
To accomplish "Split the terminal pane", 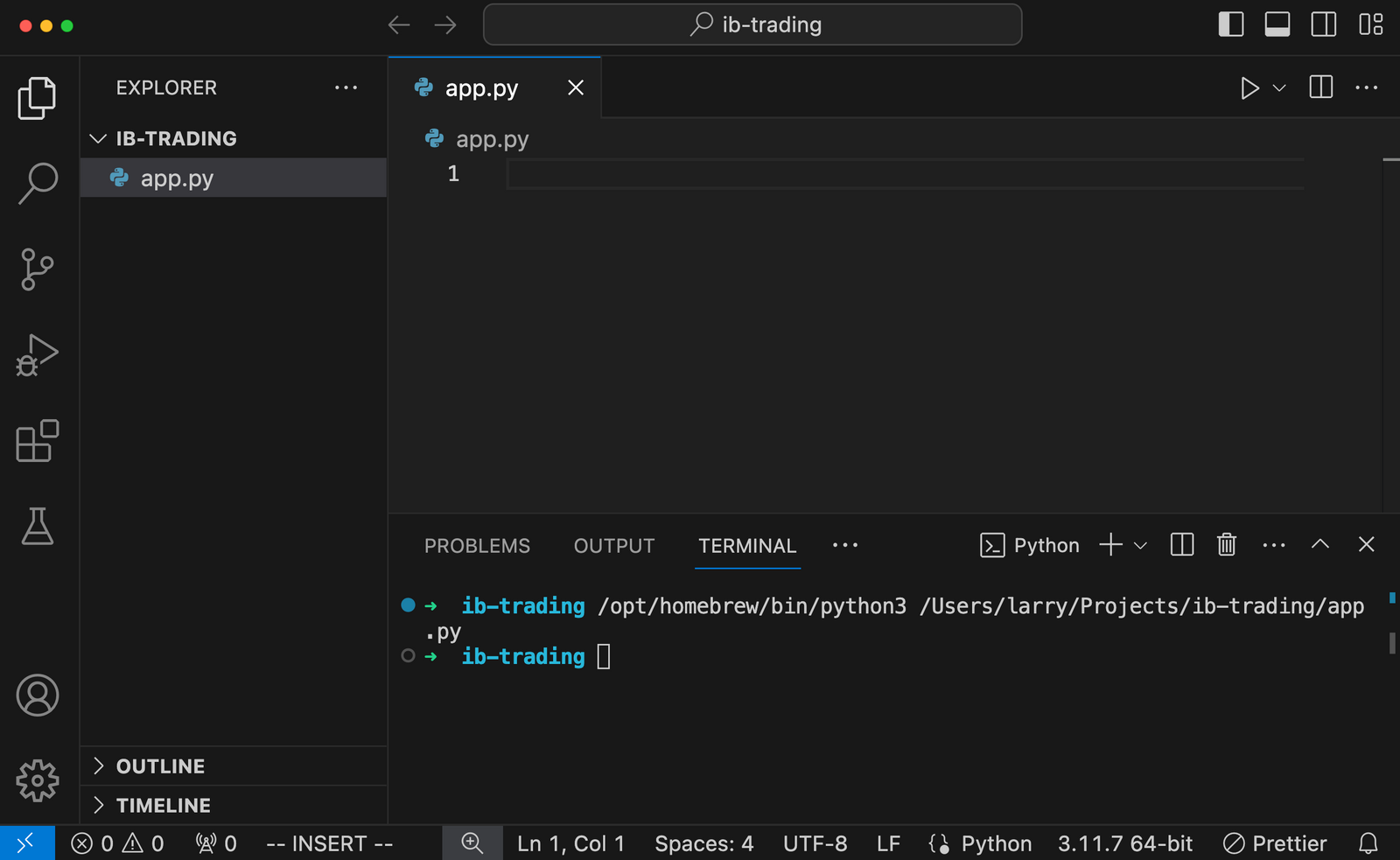I will [1180, 544].
